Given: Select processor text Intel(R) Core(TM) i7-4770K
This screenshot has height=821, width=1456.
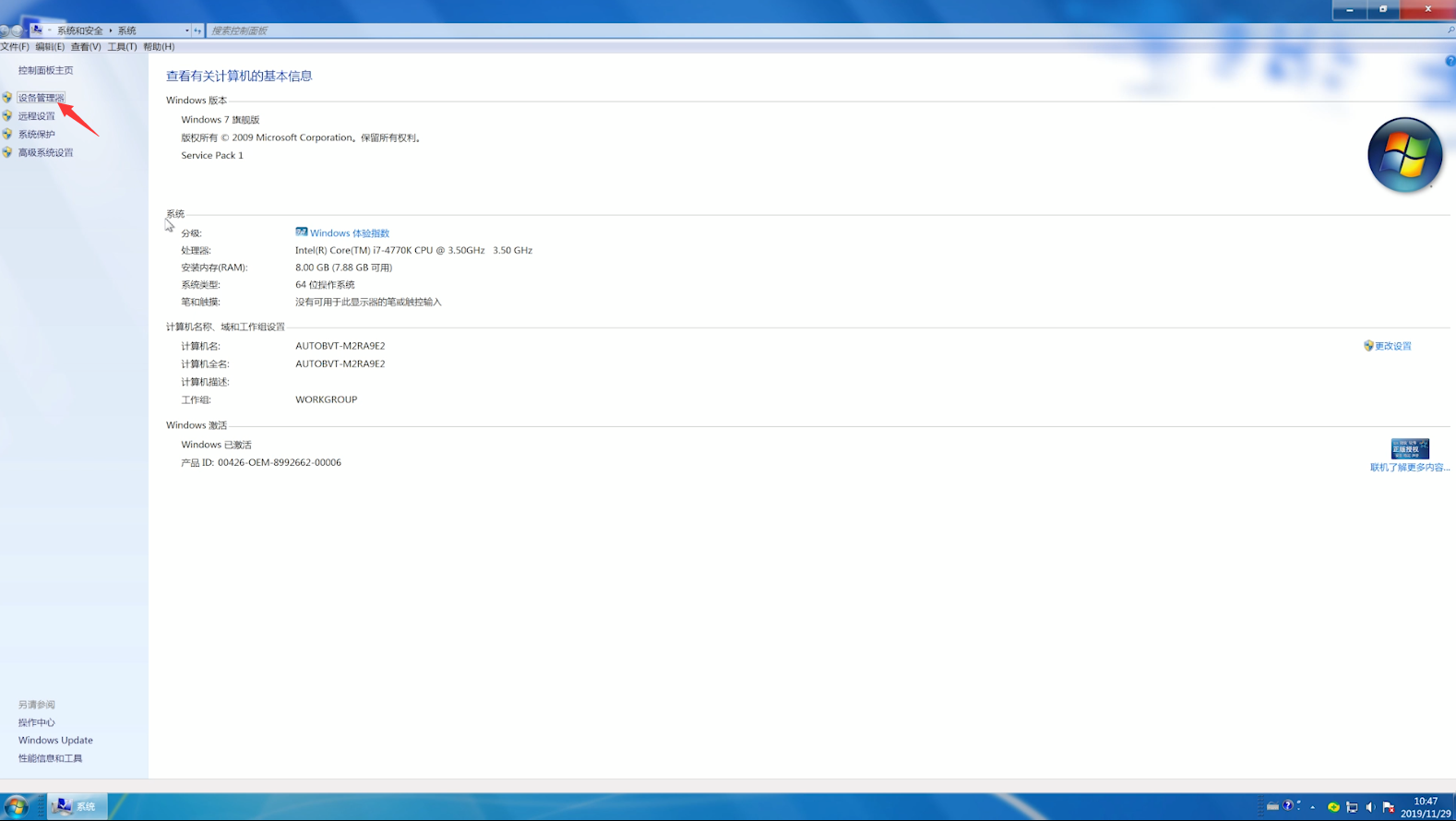Looking at the screenshot, I should pyautogui.click(x=413, y=250).
